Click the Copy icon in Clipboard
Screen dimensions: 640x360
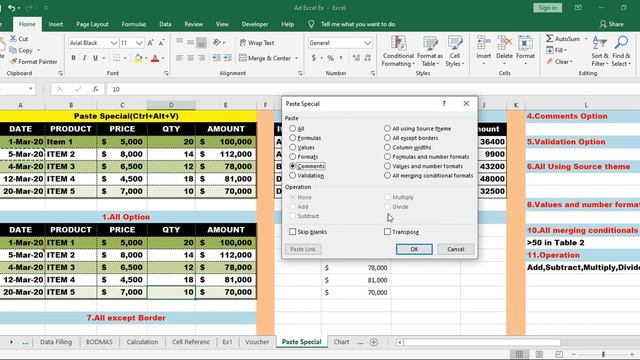click(13, 50)
